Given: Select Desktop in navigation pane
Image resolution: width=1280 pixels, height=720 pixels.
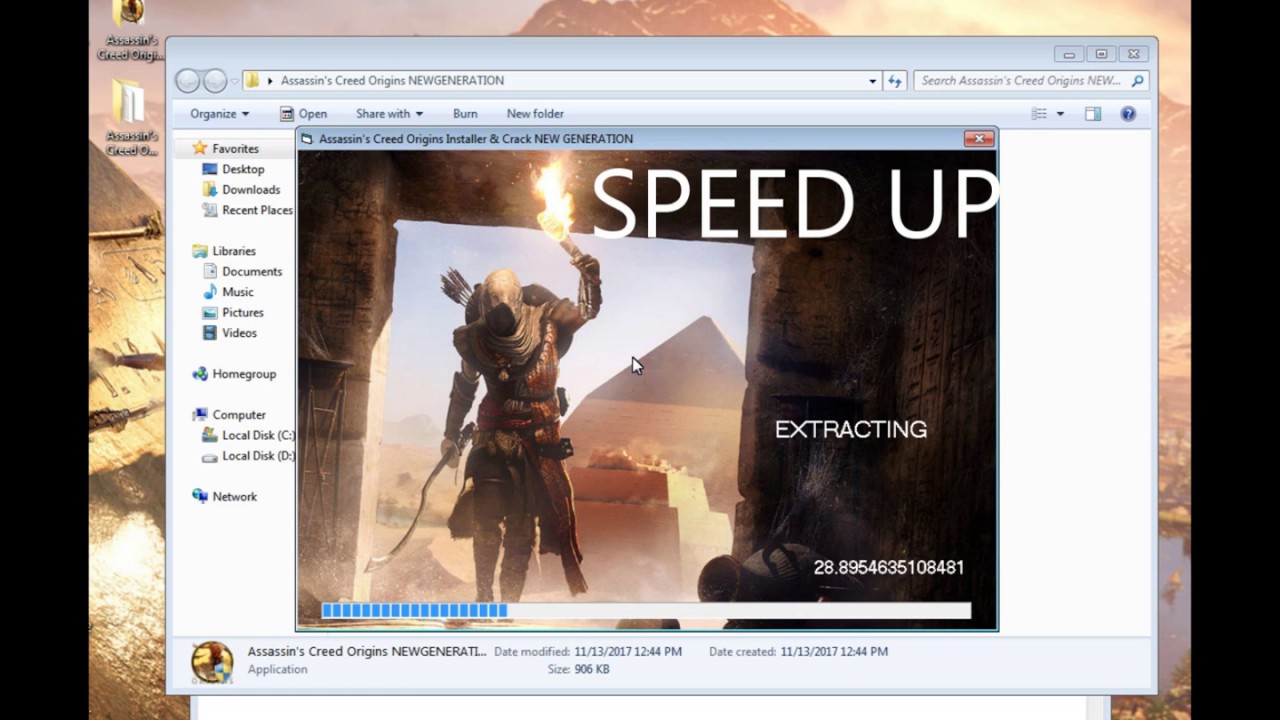Looking at the screenshot, I should (243, 170).
